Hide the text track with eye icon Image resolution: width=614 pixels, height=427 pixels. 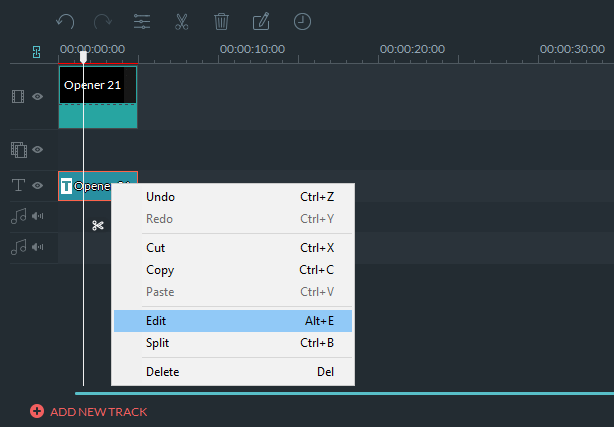(38, 185)
